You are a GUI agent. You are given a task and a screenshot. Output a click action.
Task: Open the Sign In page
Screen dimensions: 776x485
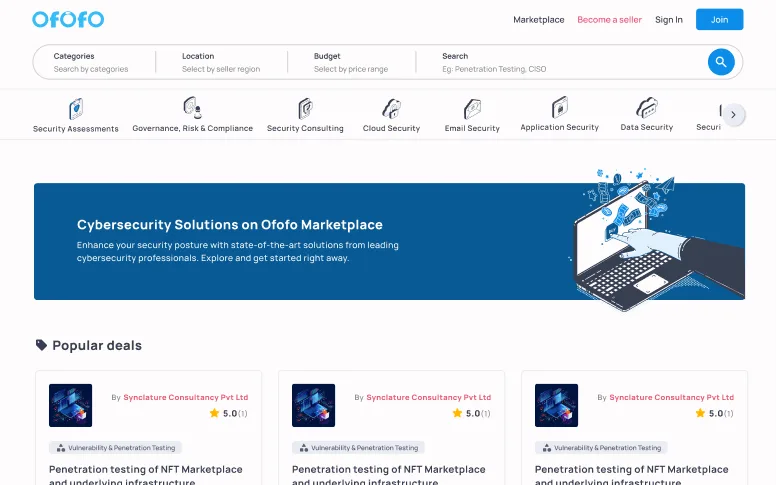669,20
